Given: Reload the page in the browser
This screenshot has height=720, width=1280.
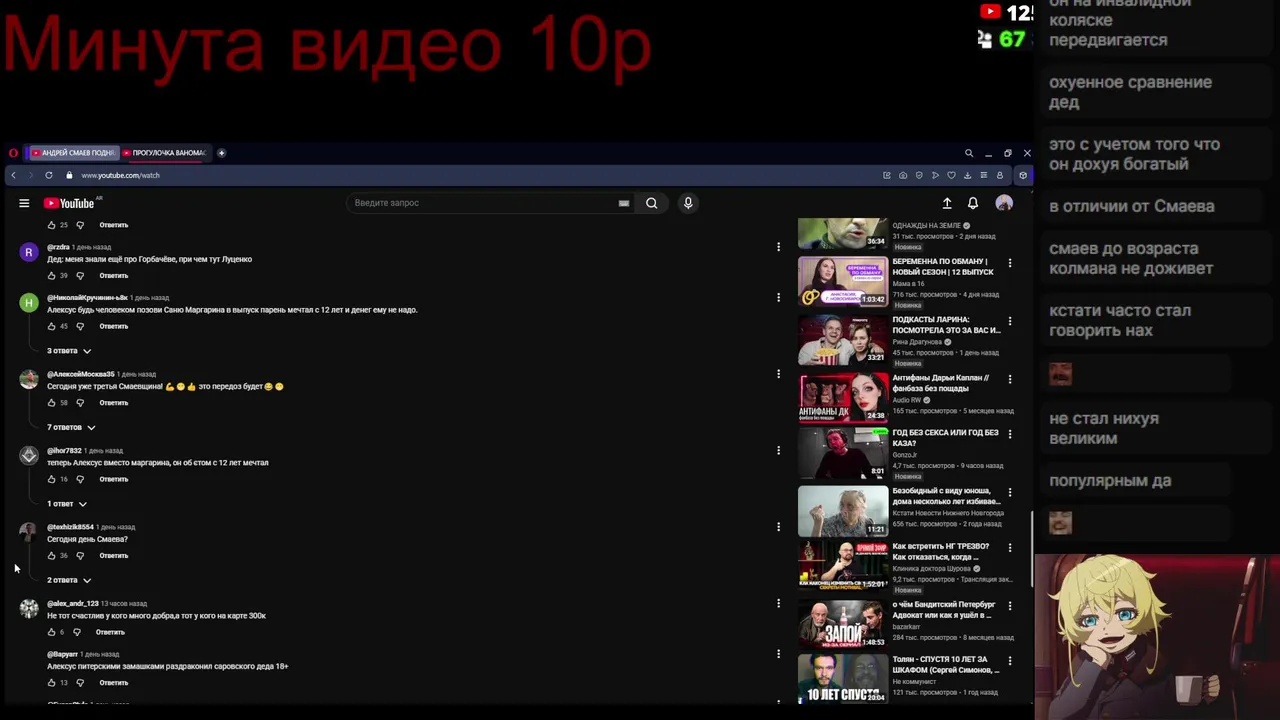Looking at the screenshot, I should pyautogui.click(x=48, y=175).
